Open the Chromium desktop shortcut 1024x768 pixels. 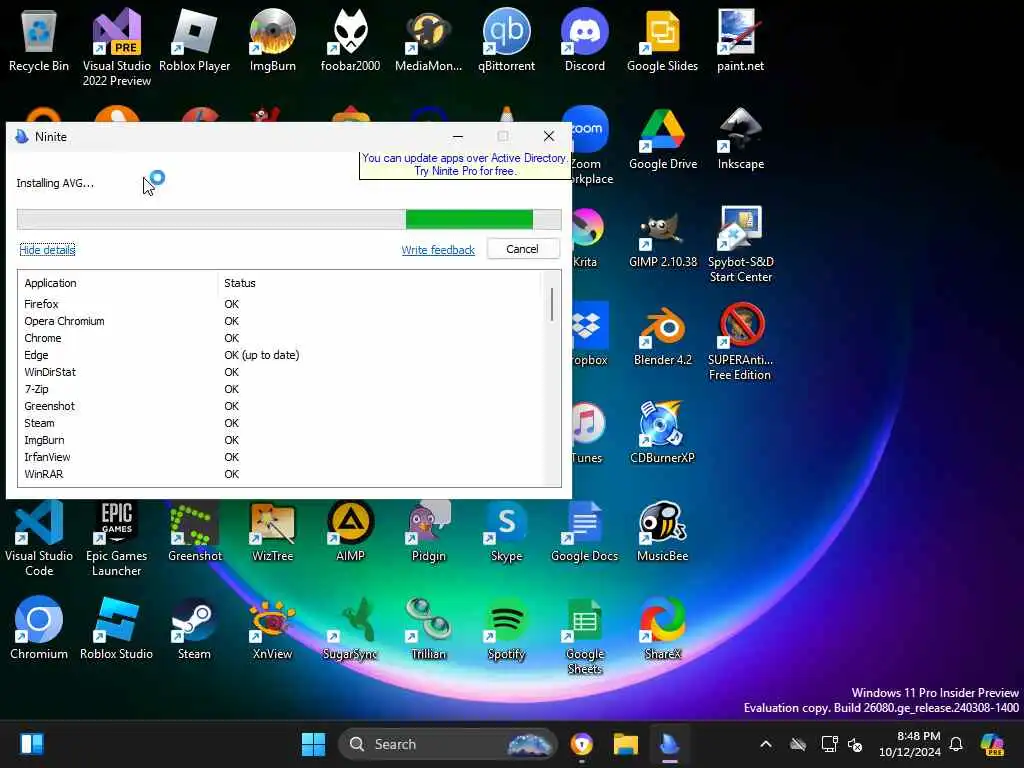point(39,628)
